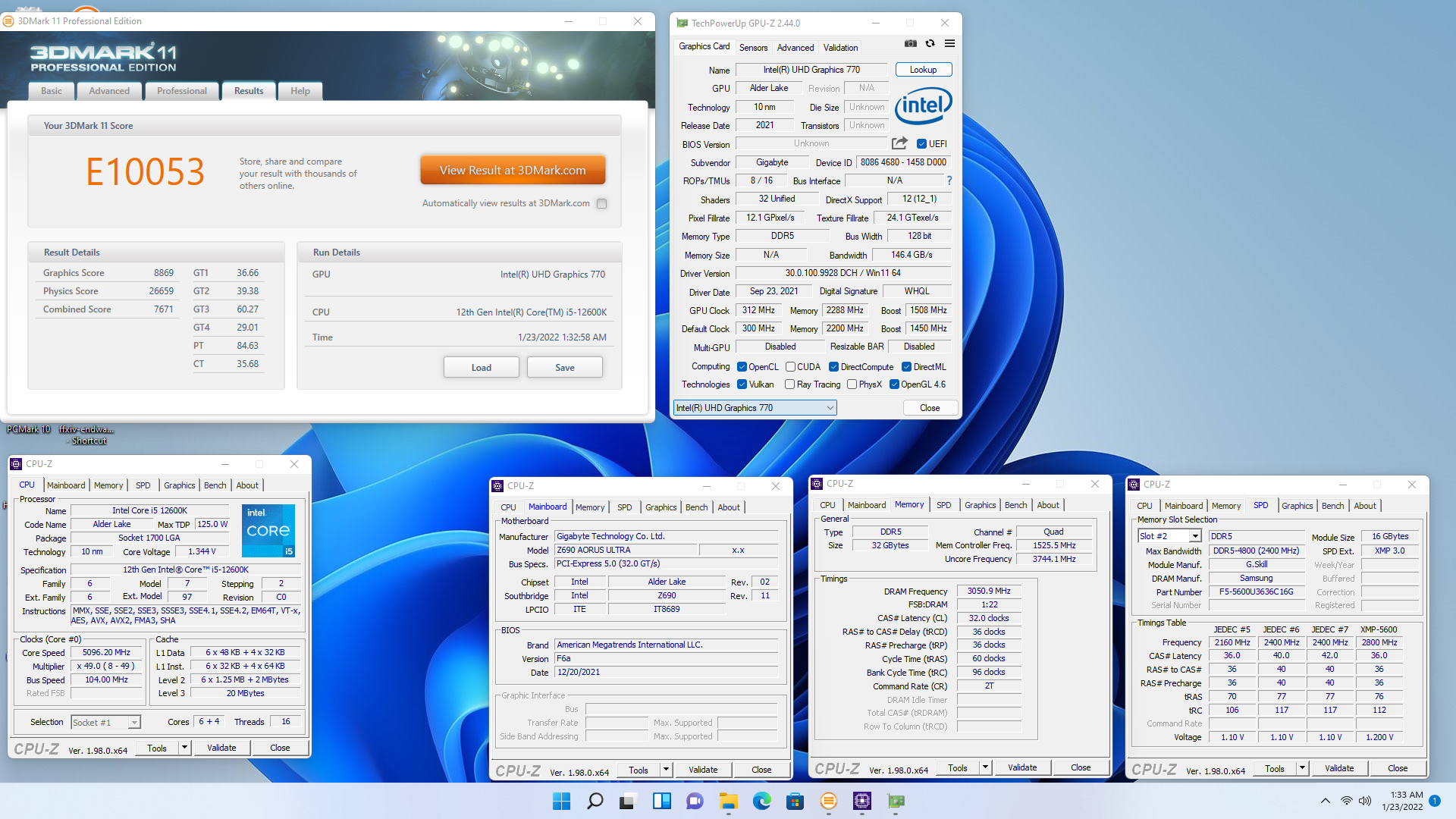Toggle the PhysX checkbox
Image resolution: width=1456 pixels, height=819 pixels.
[852, 384]
